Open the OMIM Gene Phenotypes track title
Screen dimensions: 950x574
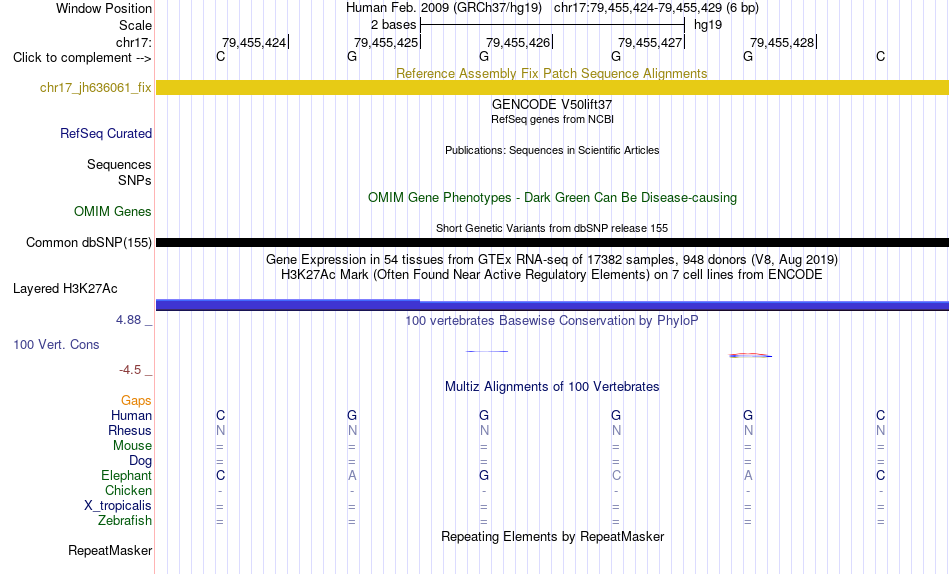[x=552, y=198]
